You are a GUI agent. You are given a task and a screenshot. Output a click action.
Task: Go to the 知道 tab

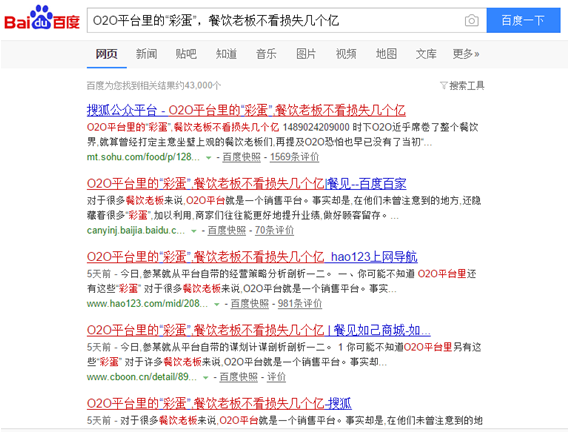226,54
